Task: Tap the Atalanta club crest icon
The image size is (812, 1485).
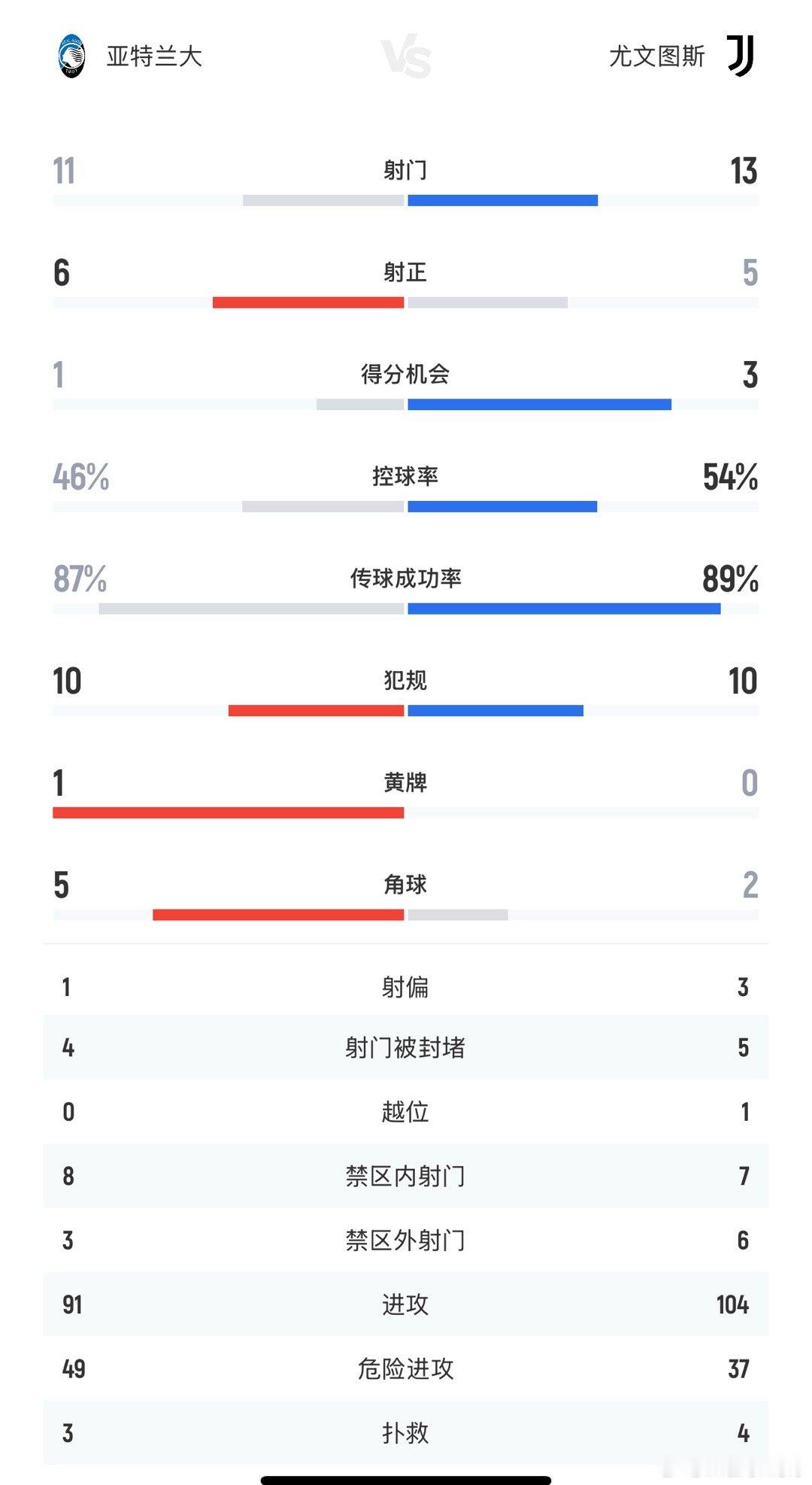Action: (71, 56)
